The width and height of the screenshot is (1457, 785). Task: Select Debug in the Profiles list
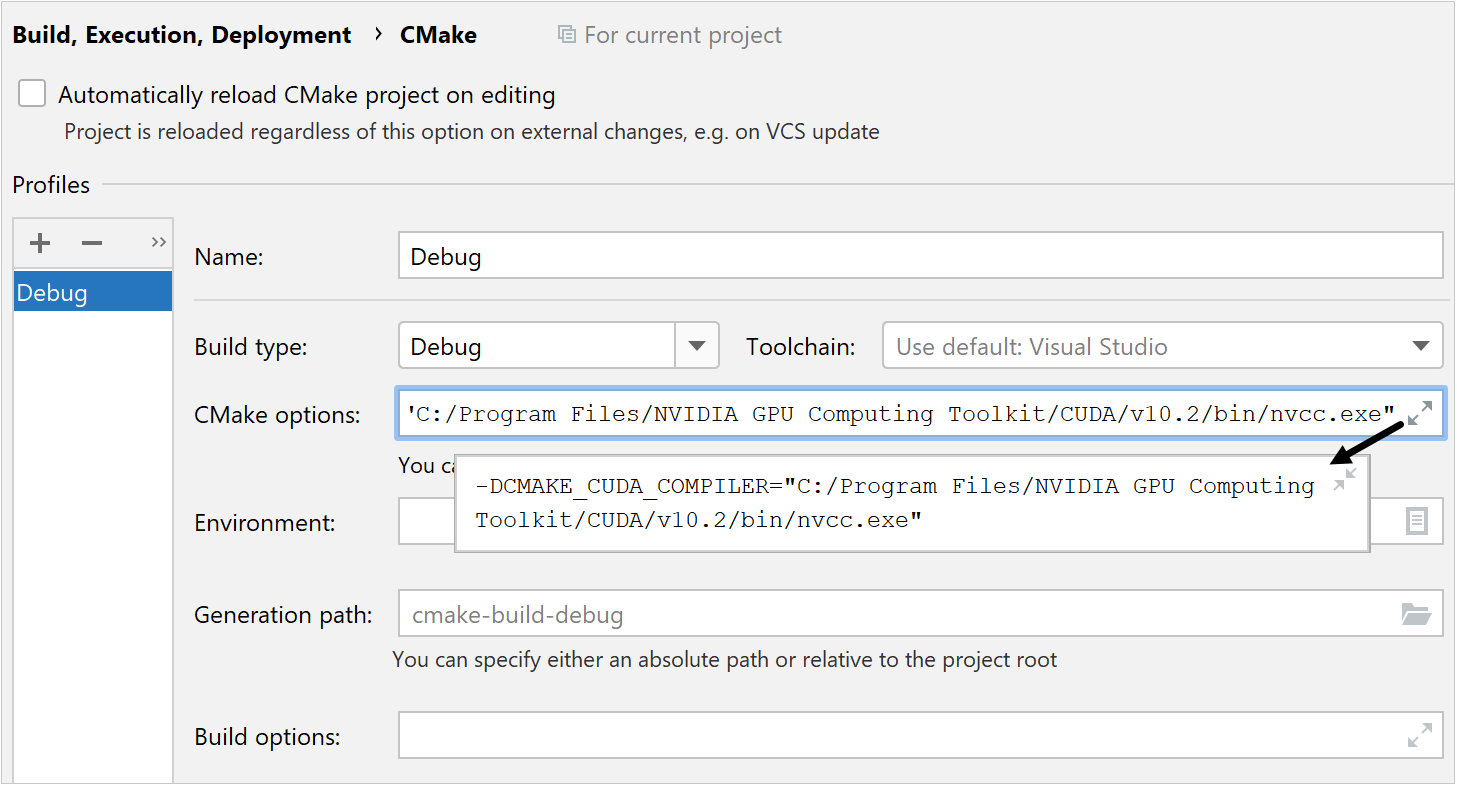[92, 291]
